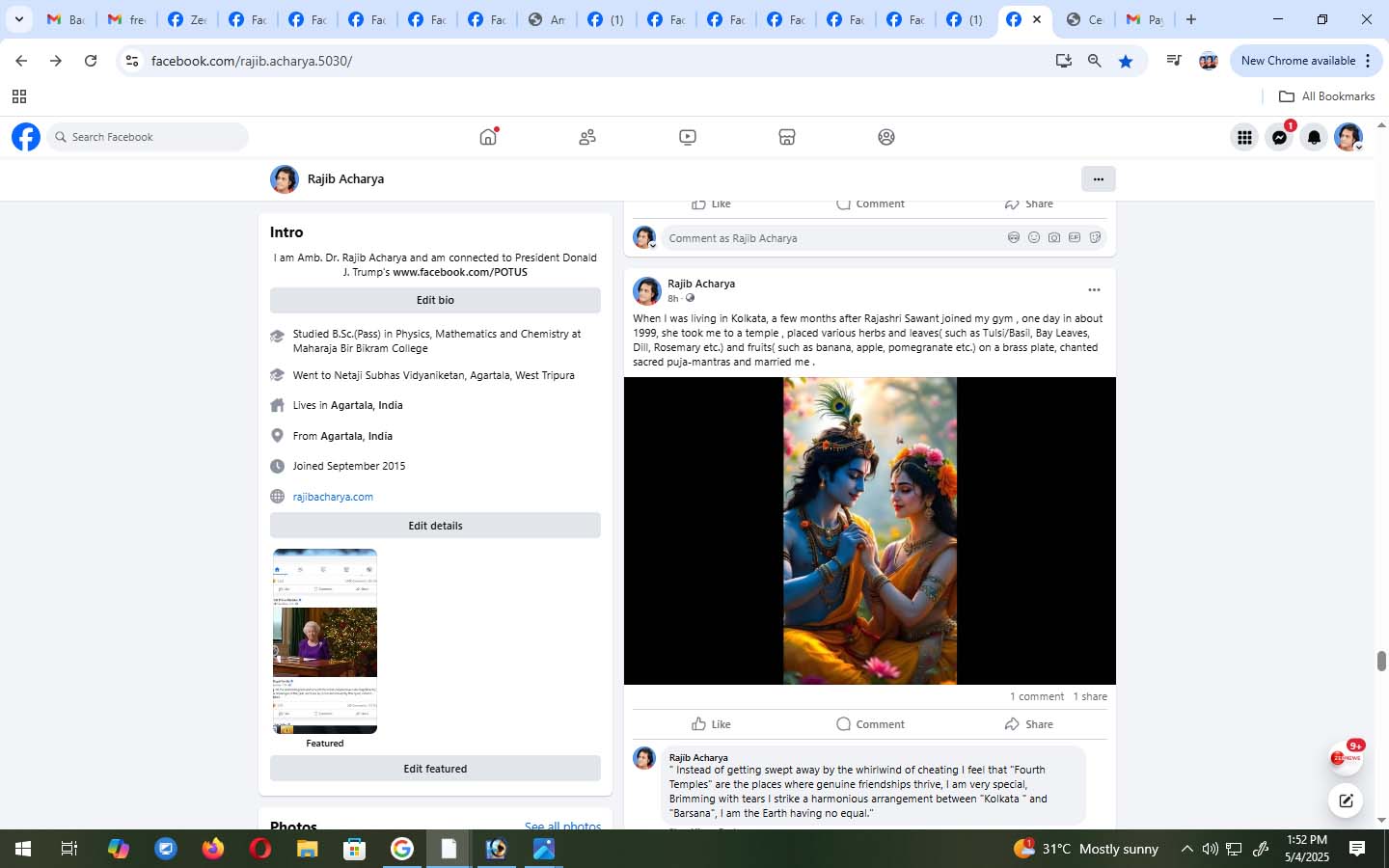1389x868 pixels.
Task: Open Facebook home feed icon
Action: (488, 137)
